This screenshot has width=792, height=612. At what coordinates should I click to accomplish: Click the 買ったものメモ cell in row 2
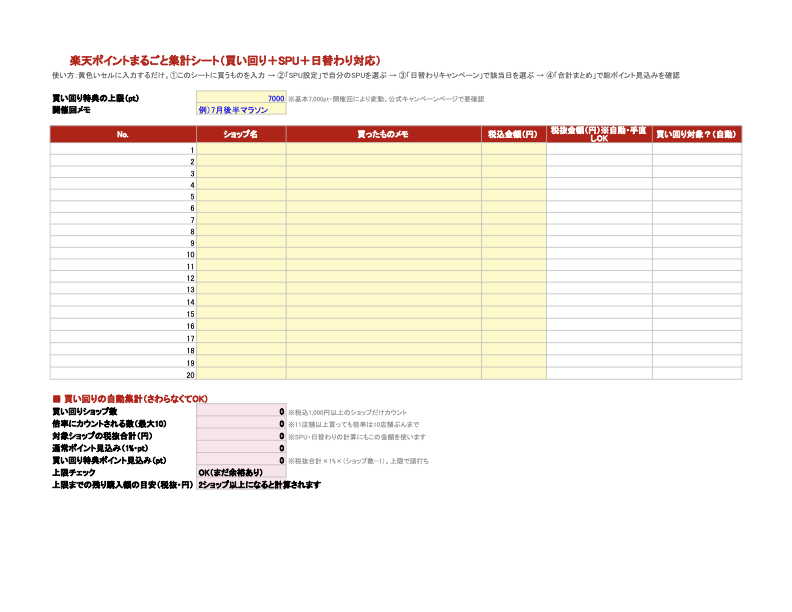pyautogui.click(x=384, y=161)
